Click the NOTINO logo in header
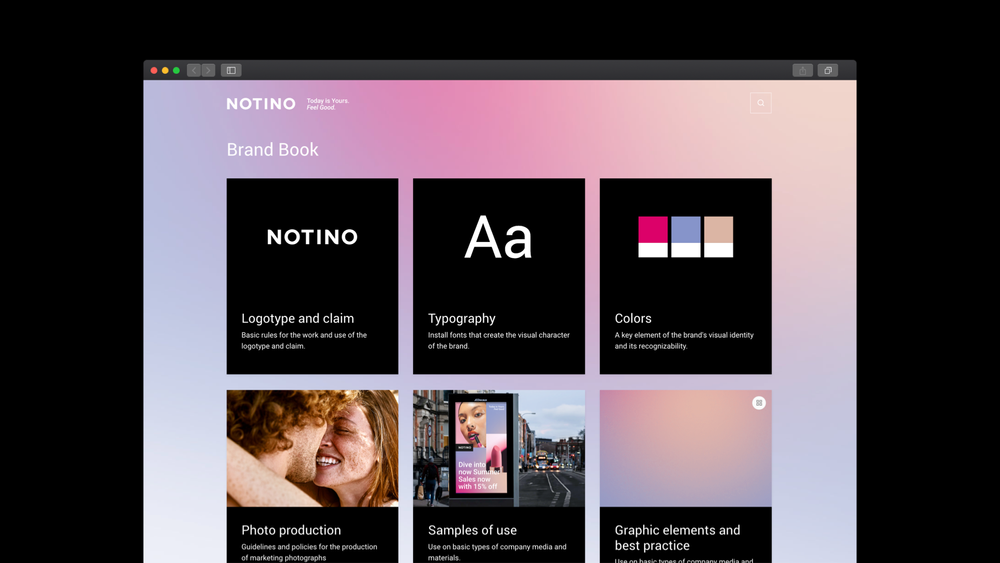Image resolution: width=1000 pixels, height=563 pixels. tap(261, 103)
